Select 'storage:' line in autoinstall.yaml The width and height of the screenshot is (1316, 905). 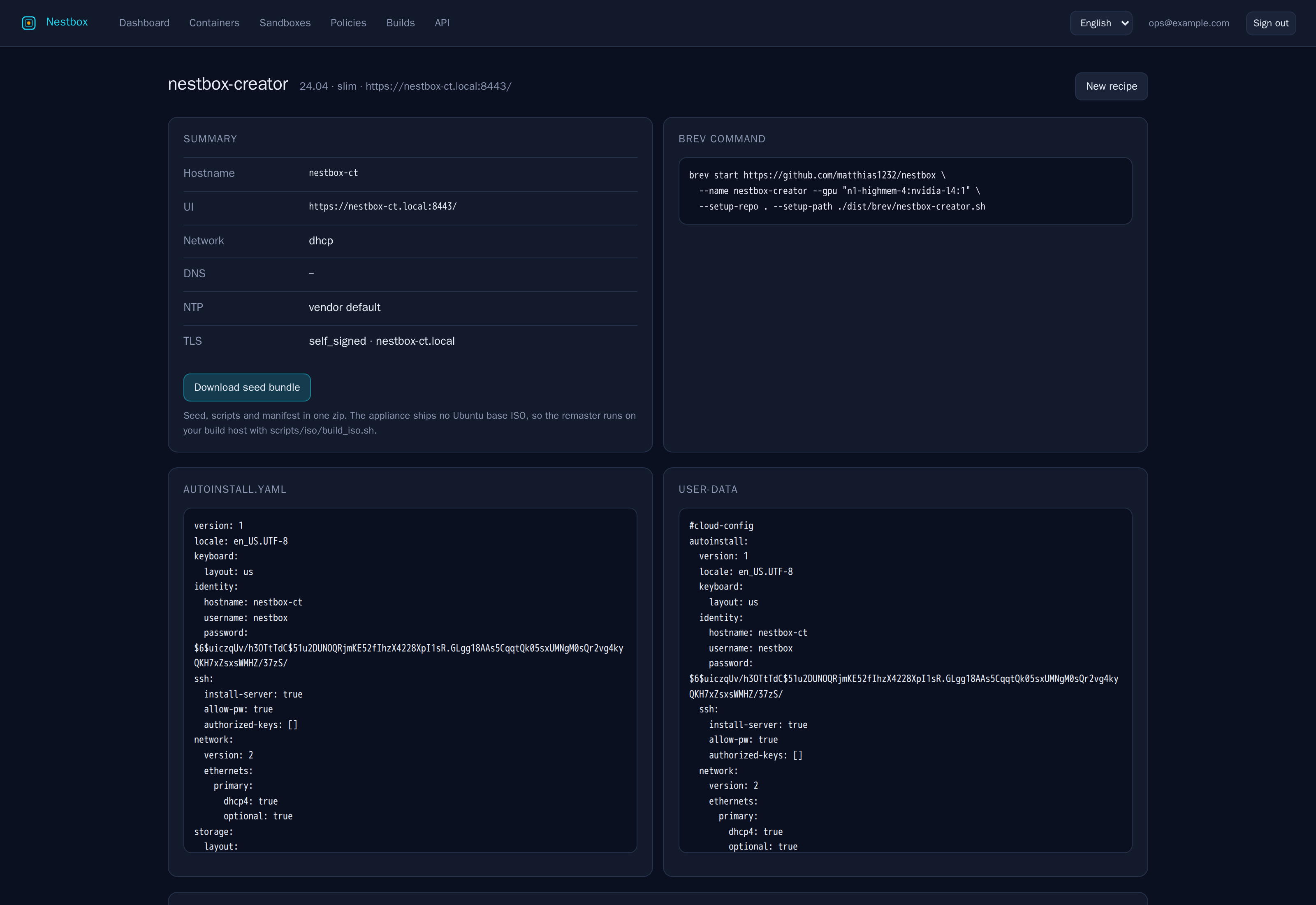[213, 831]
